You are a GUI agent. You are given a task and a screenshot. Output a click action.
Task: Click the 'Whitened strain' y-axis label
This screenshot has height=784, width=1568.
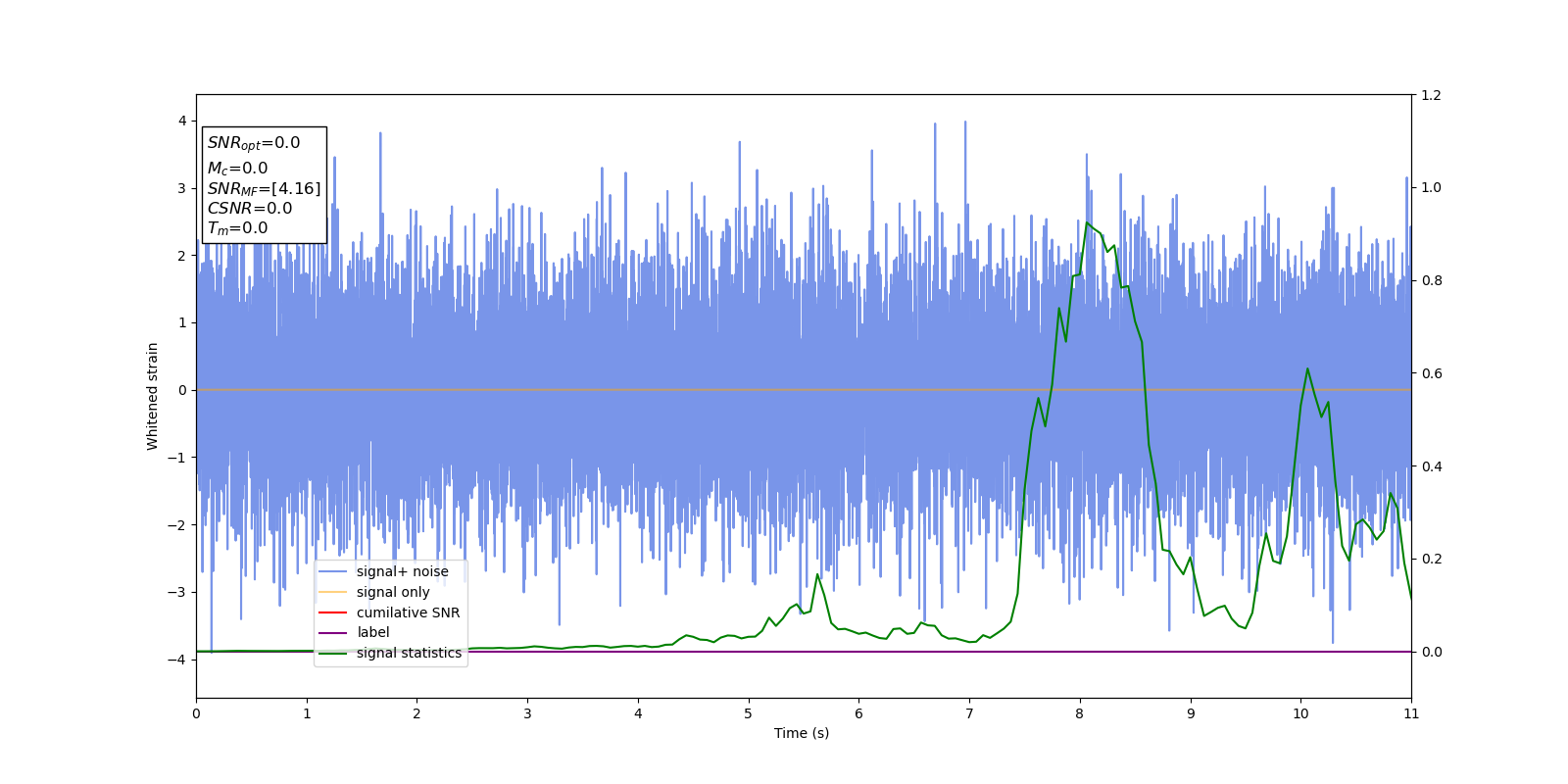pyautogui.click(x=153, y=396)
